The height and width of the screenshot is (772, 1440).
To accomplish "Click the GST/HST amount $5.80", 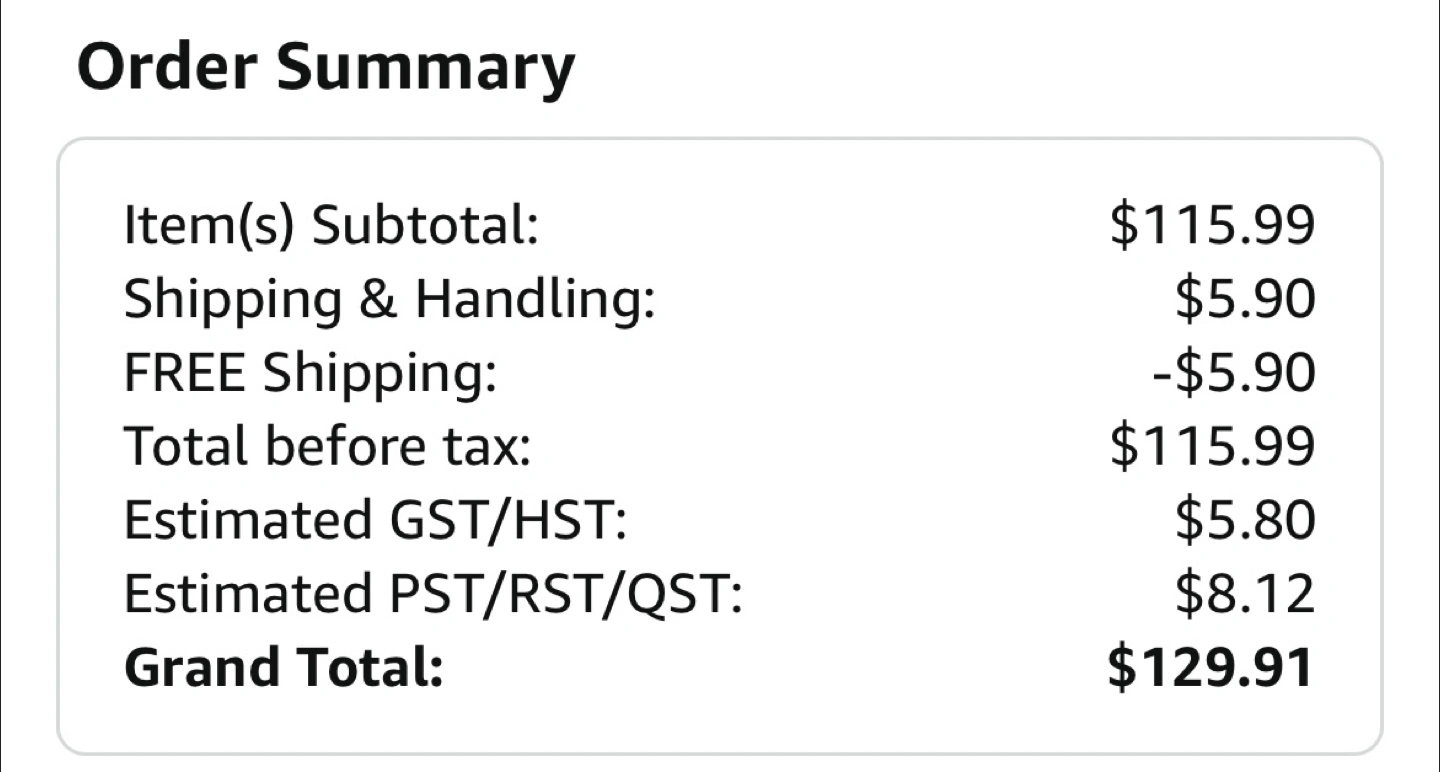I will tap(1245, 521).
